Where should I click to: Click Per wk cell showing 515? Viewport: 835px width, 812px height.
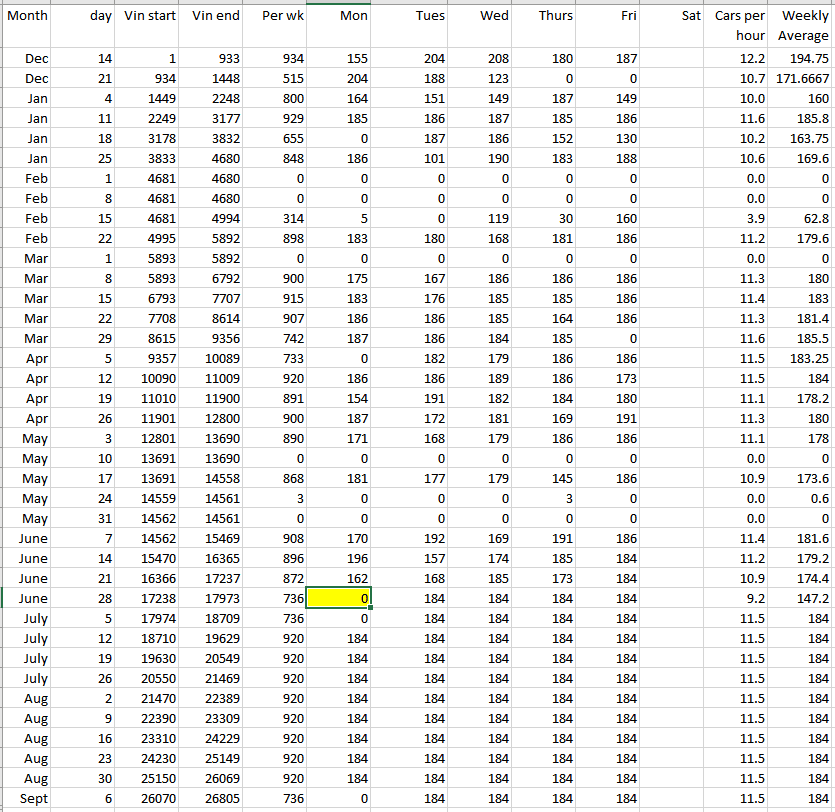pos(275,78)
